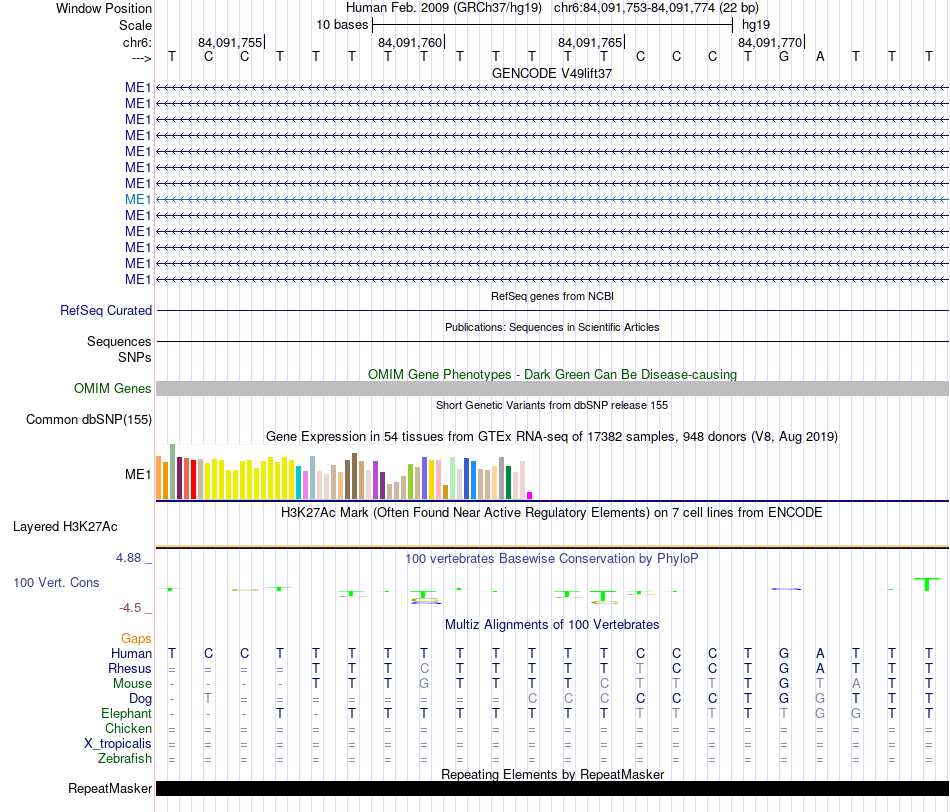Click the G base in the sequence row
The width and height of the screenshot is (950, 812).
[x=784, y=56]
